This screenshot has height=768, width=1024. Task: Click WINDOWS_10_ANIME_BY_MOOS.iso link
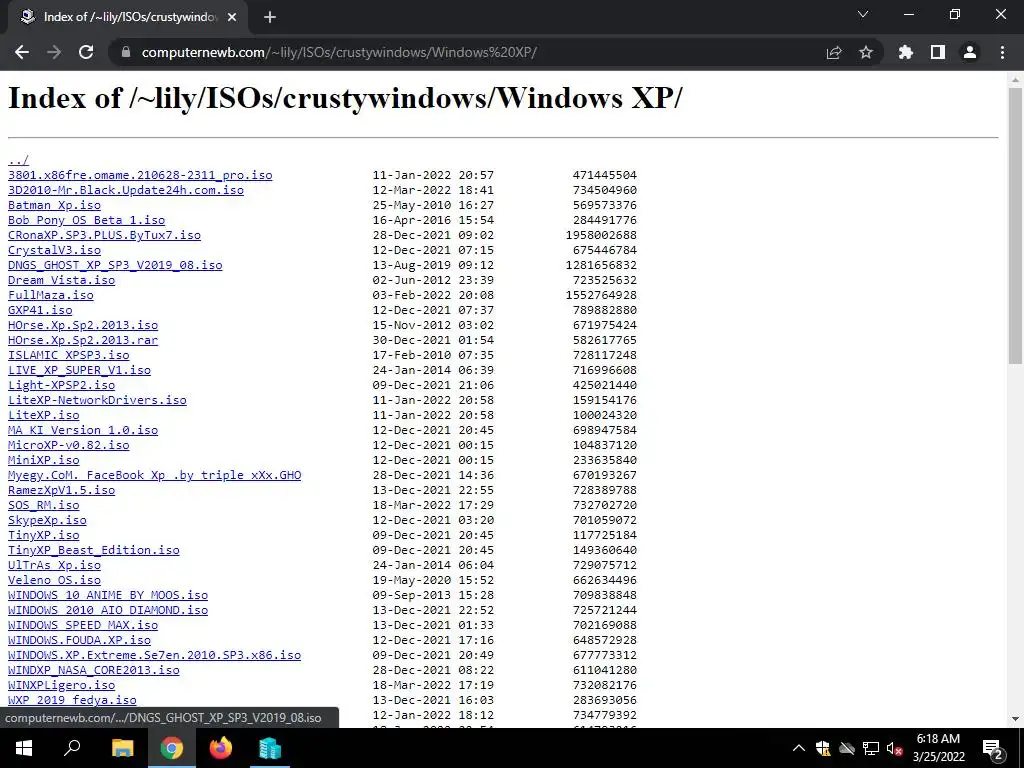(x=108, y=596)
